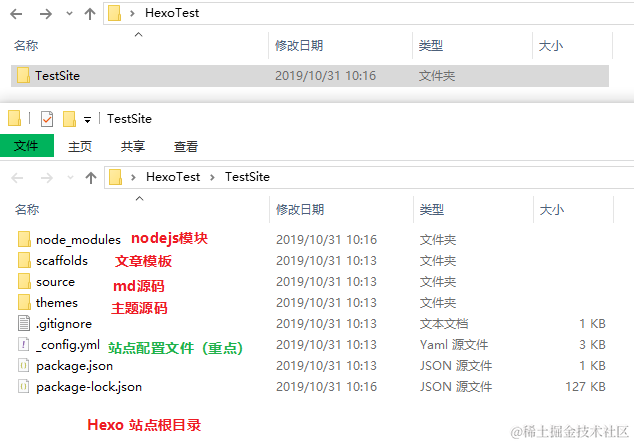
Task: Select TestSite folder in HexoTest window
Action: tap(310, 76)
